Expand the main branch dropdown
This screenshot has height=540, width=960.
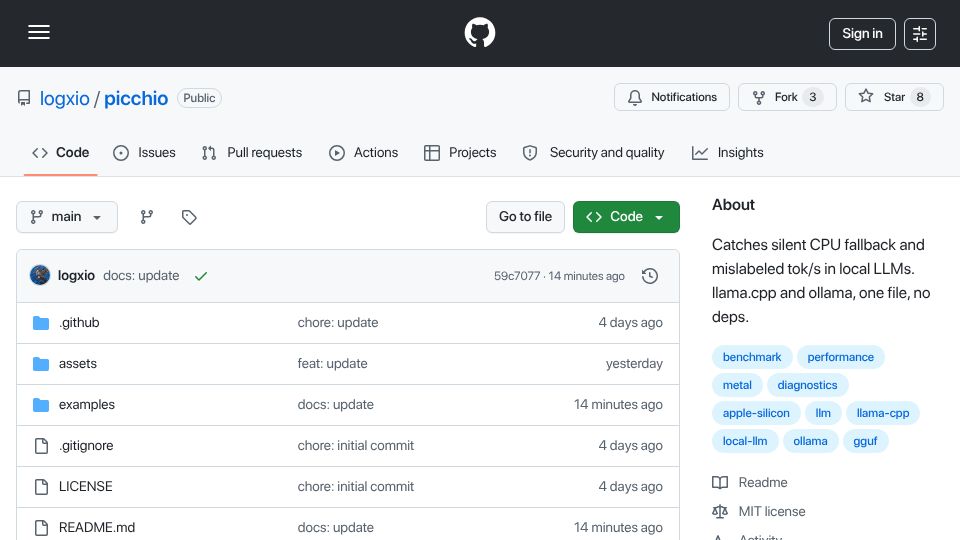click(67, 217)
